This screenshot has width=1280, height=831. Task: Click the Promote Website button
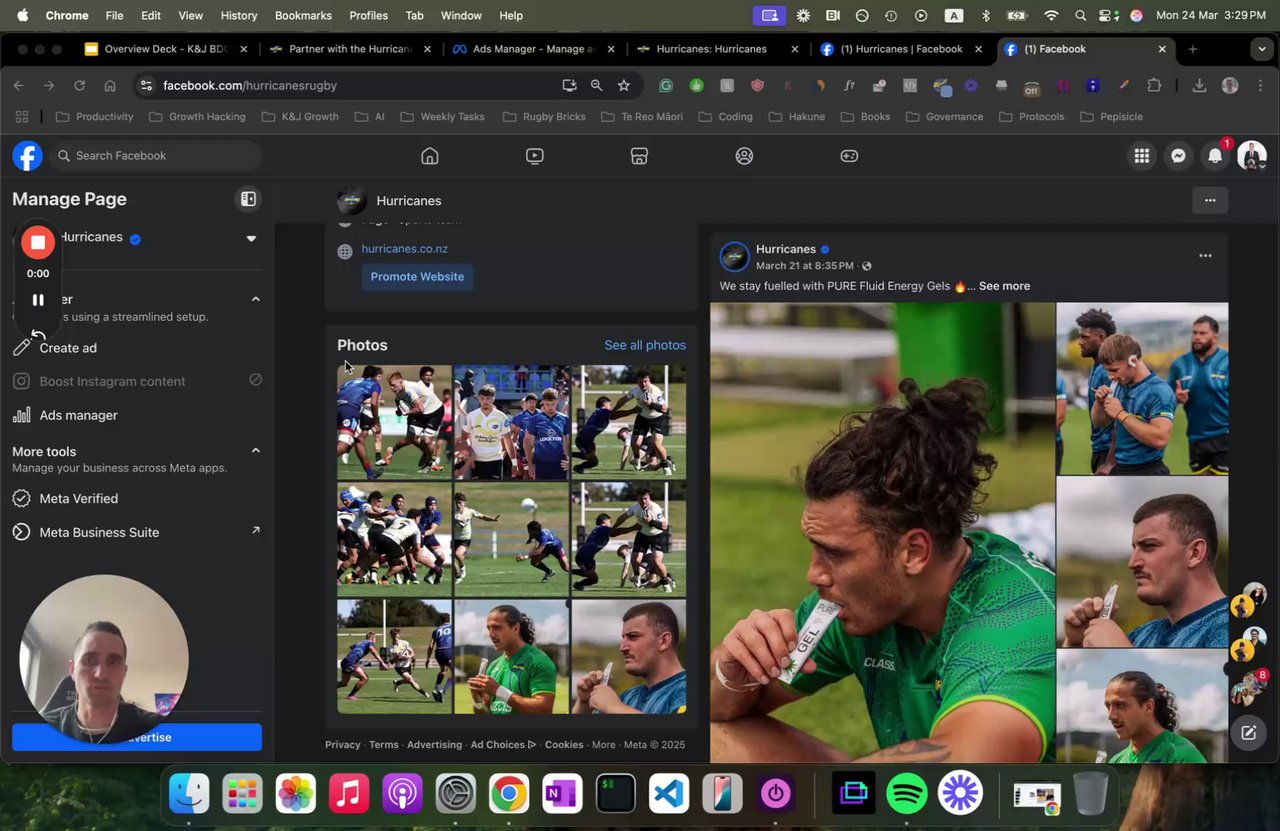(417, 277)
